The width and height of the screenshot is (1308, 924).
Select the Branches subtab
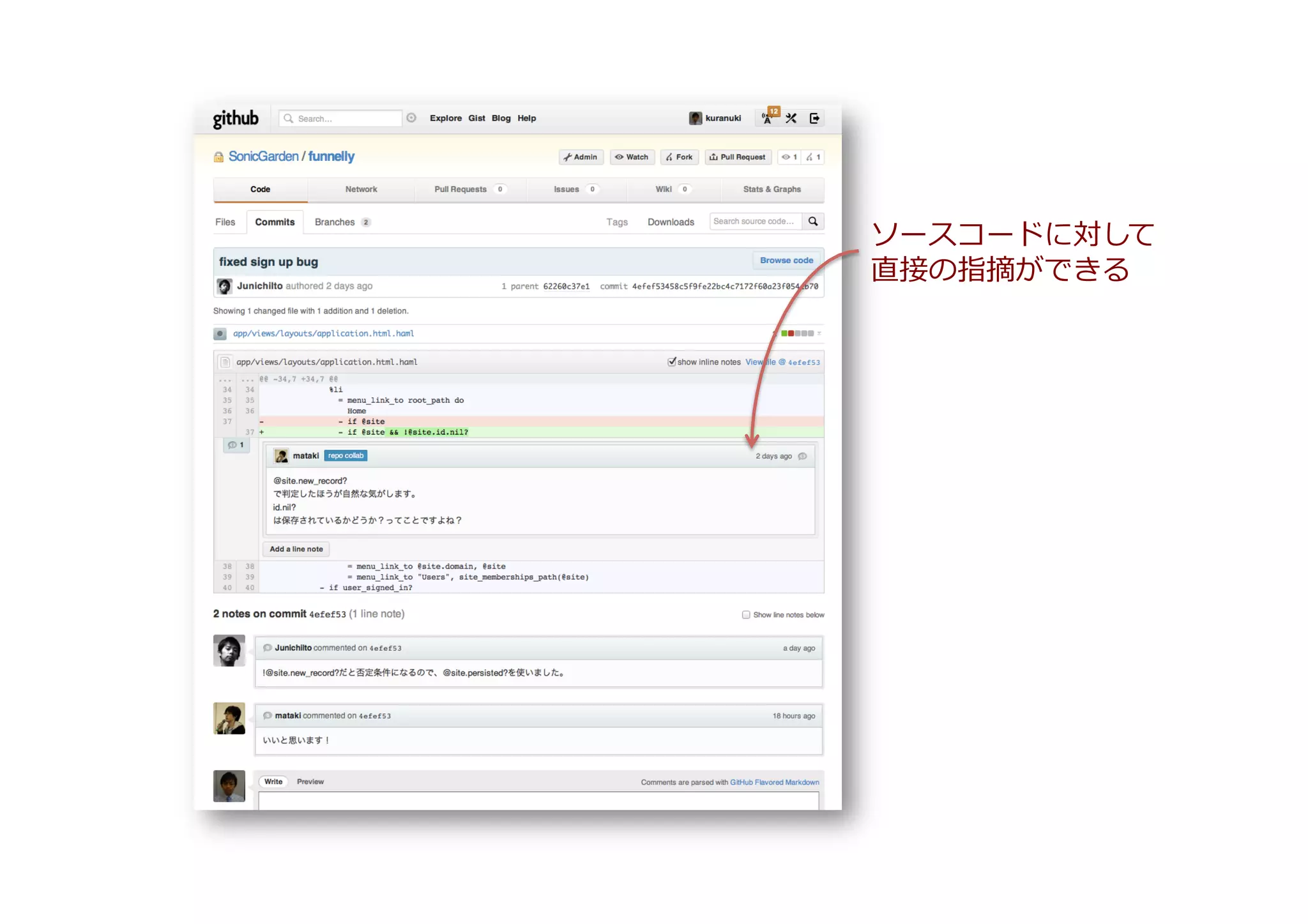point(342,222)
